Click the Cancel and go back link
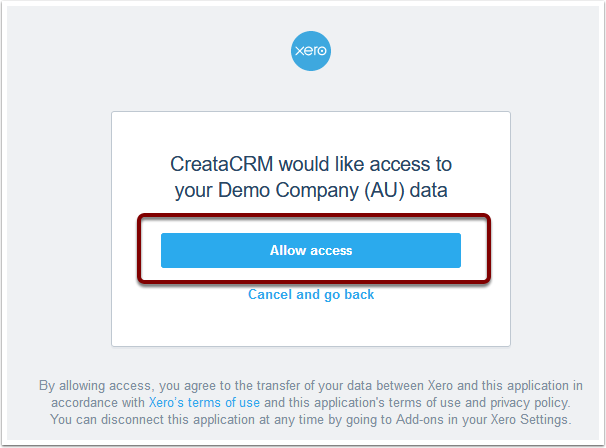The image size is (606, 448). (311, 295)
